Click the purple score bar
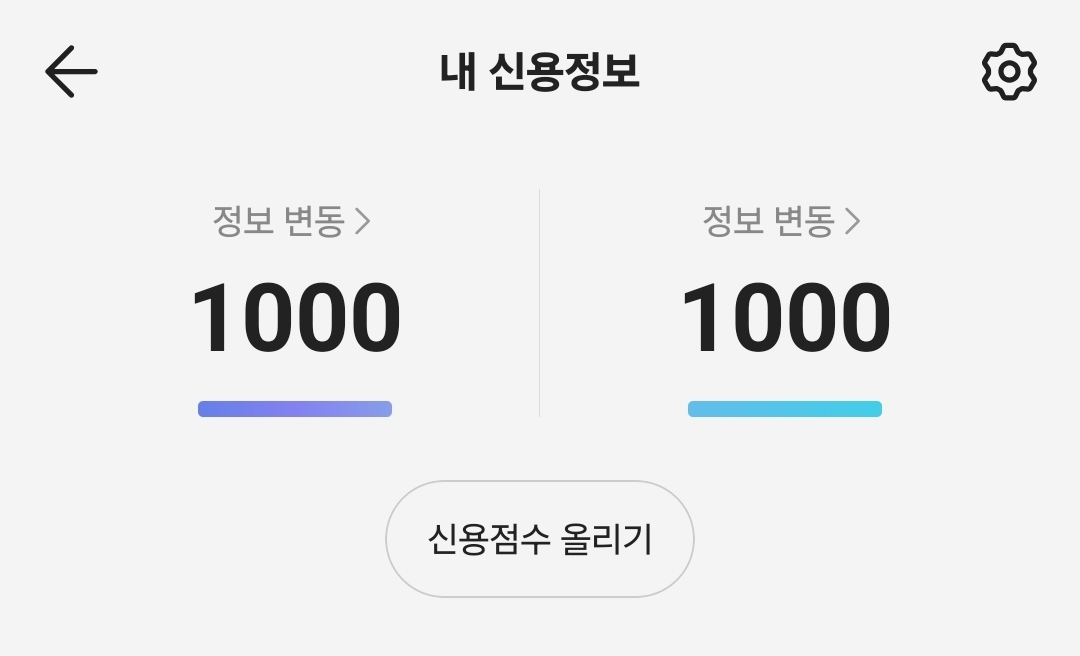1080x656 pixels. (295, 409)
